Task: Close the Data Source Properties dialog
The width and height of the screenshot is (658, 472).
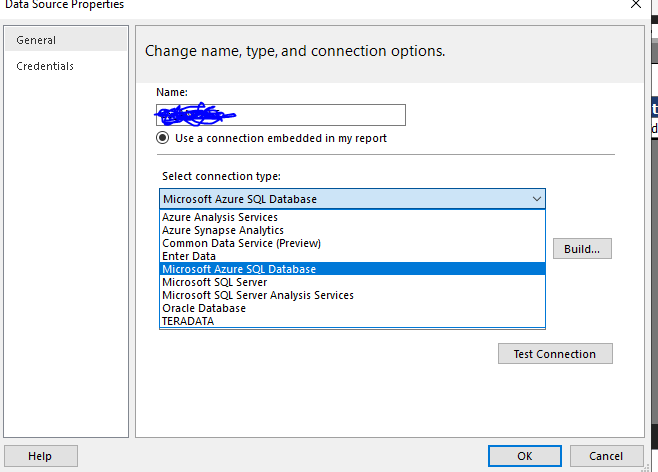Action: click(x=636, y=5)
